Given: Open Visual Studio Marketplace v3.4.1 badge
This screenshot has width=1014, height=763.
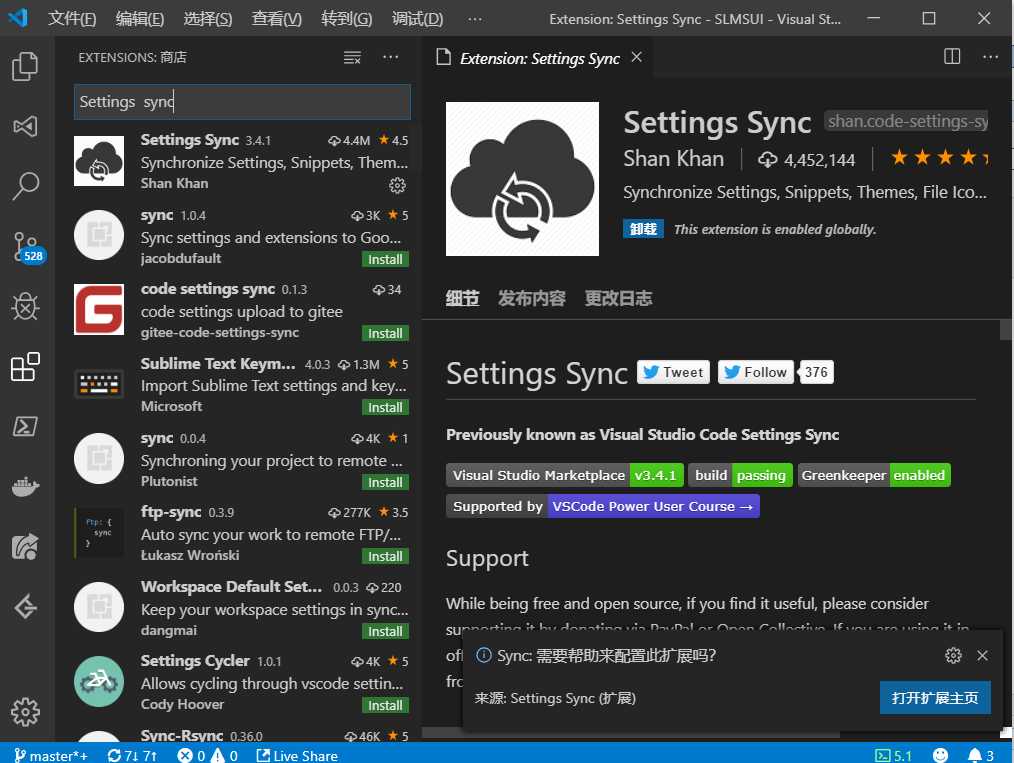Looking at the screenshot, I should [564, 475].
